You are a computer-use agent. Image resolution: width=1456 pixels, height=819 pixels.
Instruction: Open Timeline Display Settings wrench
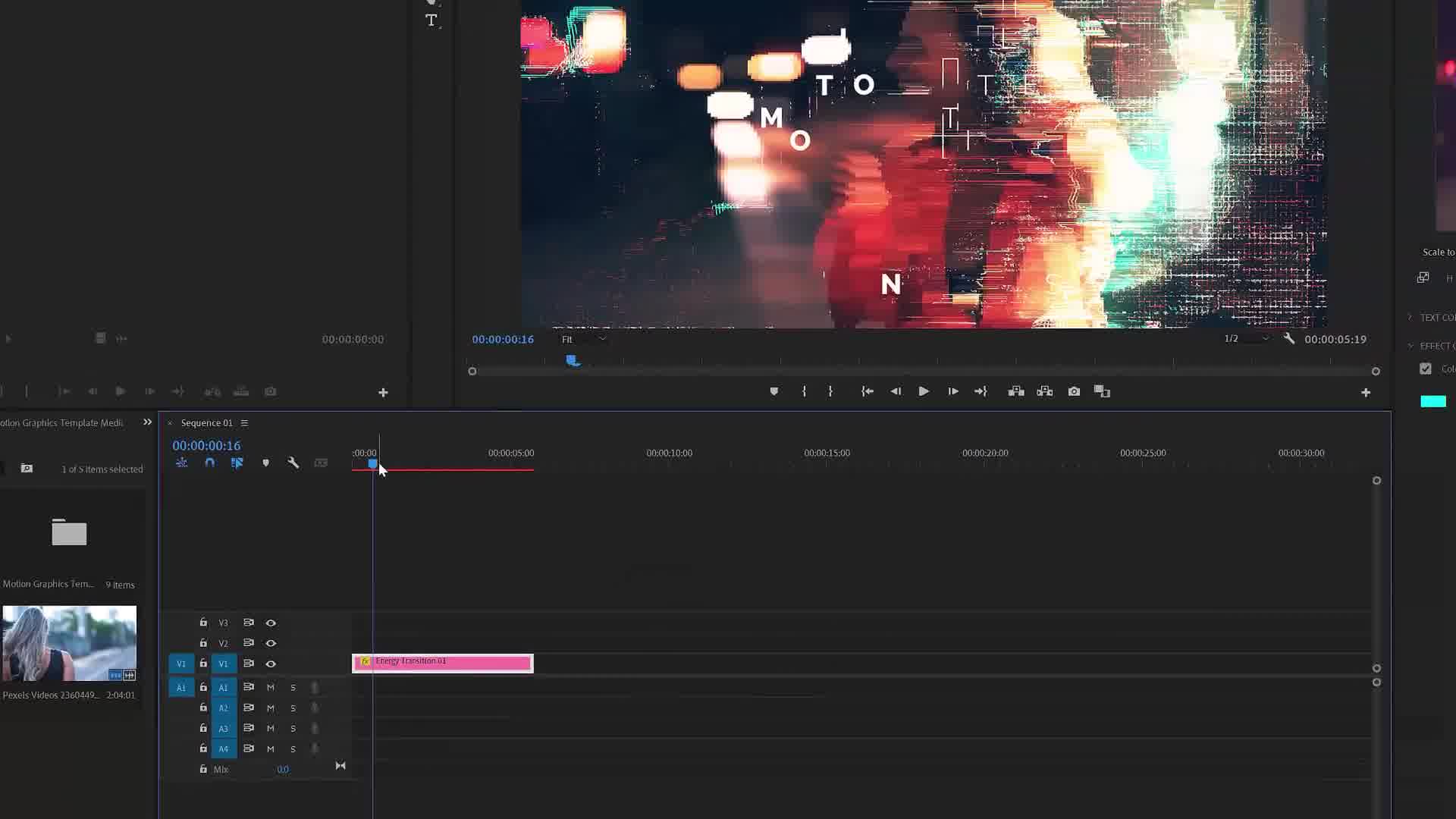293,463
